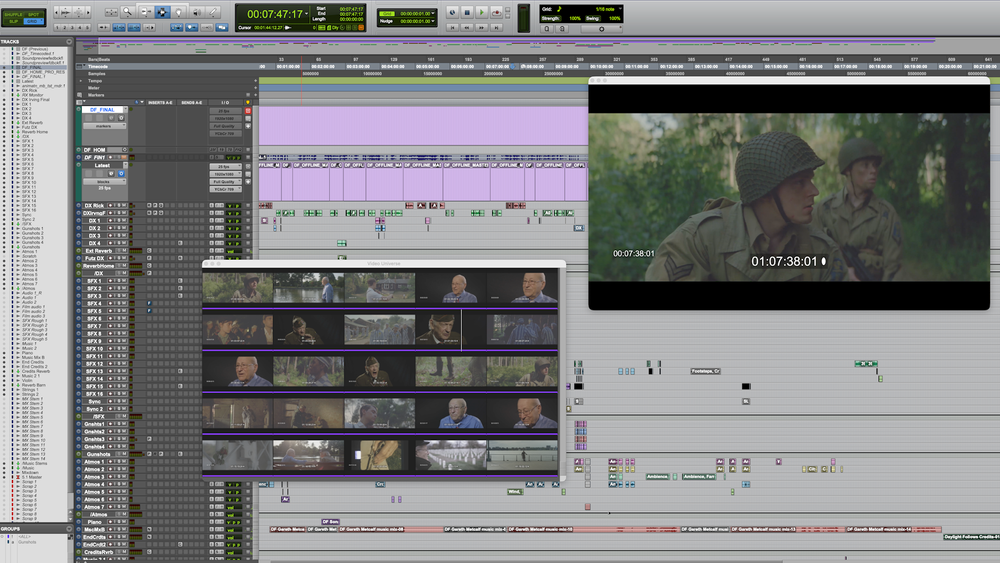The width and height of the screenshot is (1000, 563).
Task: Open the Grid value dropdown
Action: point(433,13)
